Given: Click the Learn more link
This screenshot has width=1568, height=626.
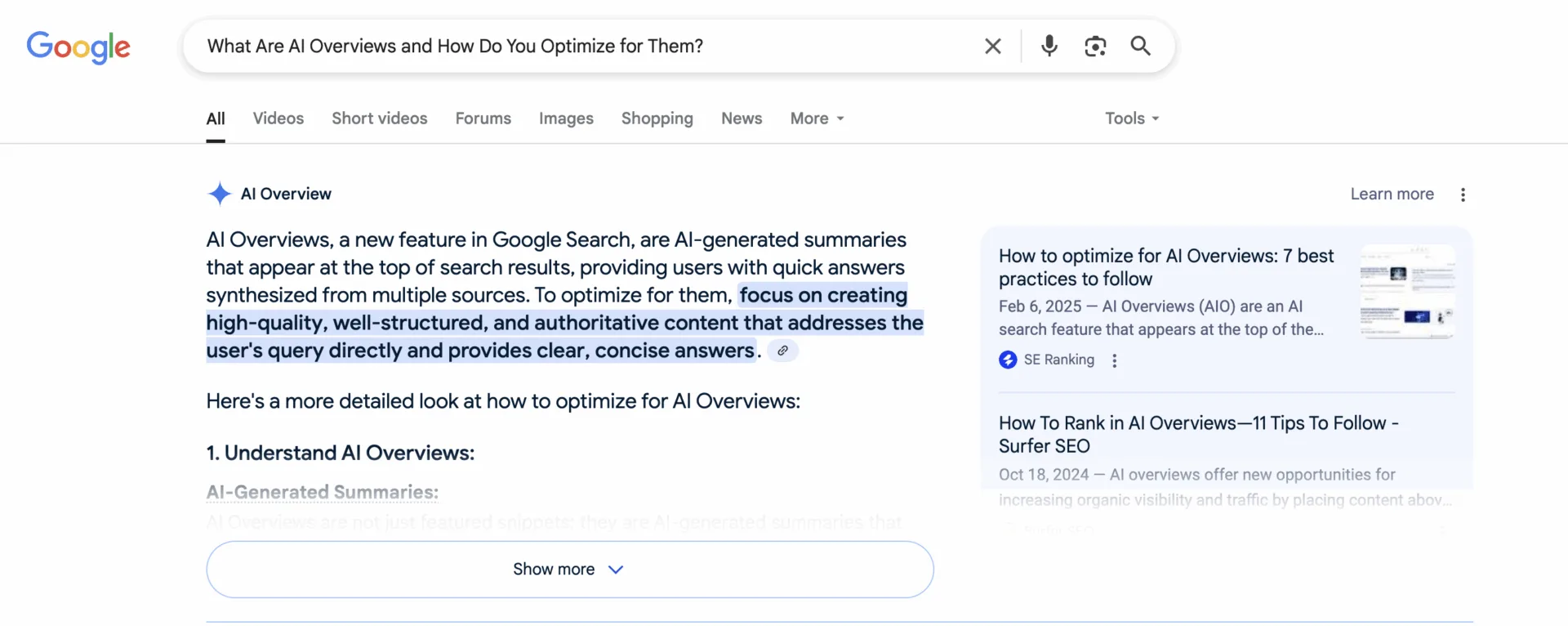Looking at the screenshot, I should 1392,195.
